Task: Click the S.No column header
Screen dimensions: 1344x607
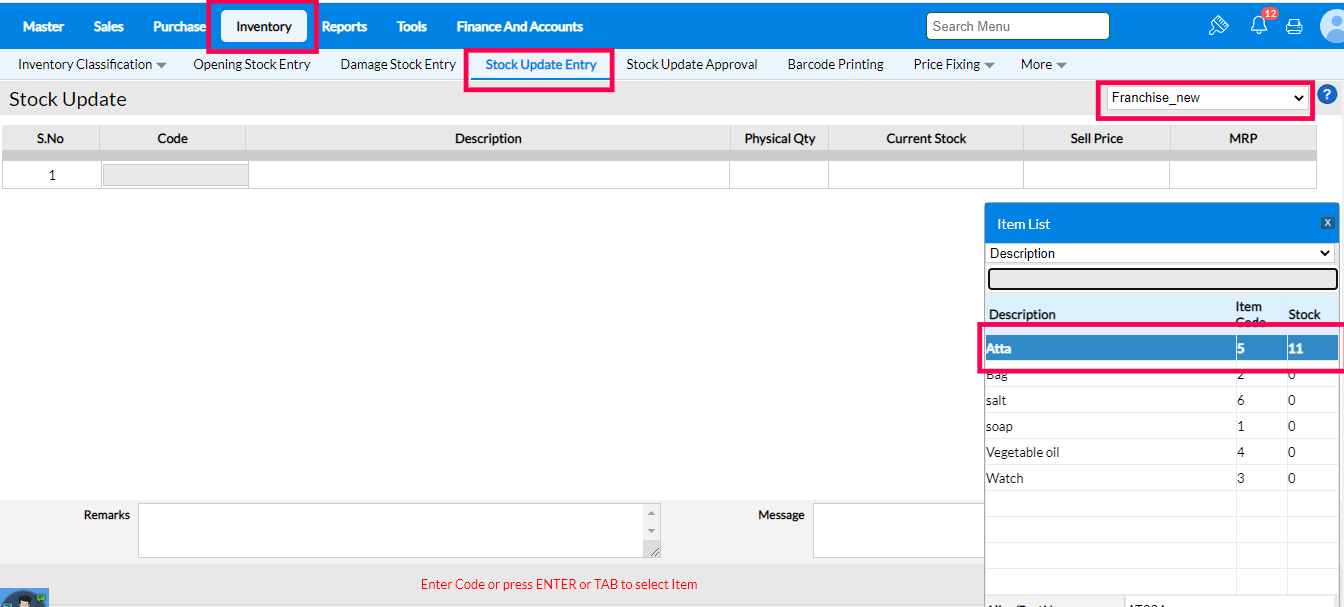Action: click(50, 139)
